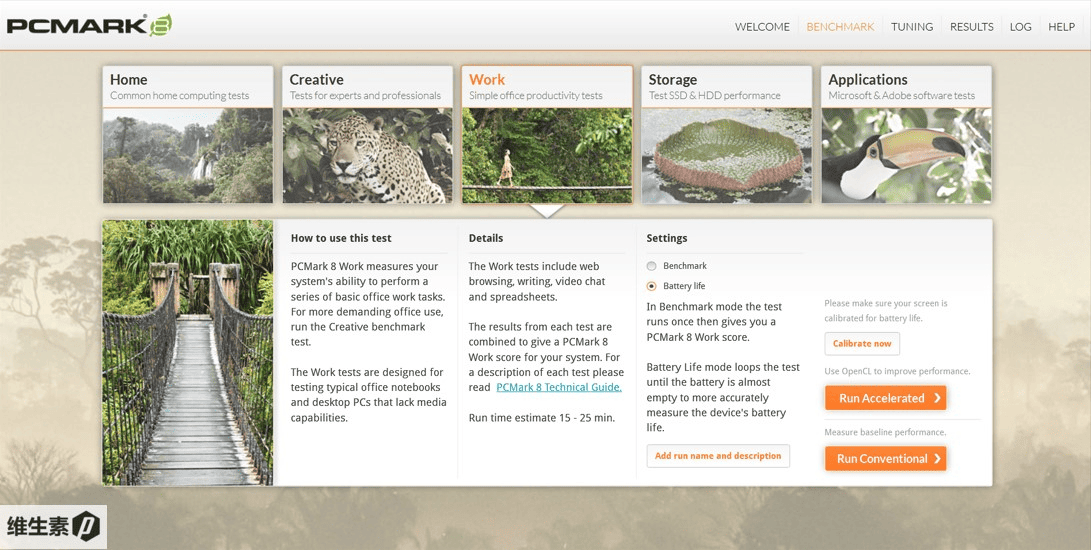Screen dimensions: 1091x550
Task: Open the PCMark 8 Technical Guide link
Action: [559, 387]
